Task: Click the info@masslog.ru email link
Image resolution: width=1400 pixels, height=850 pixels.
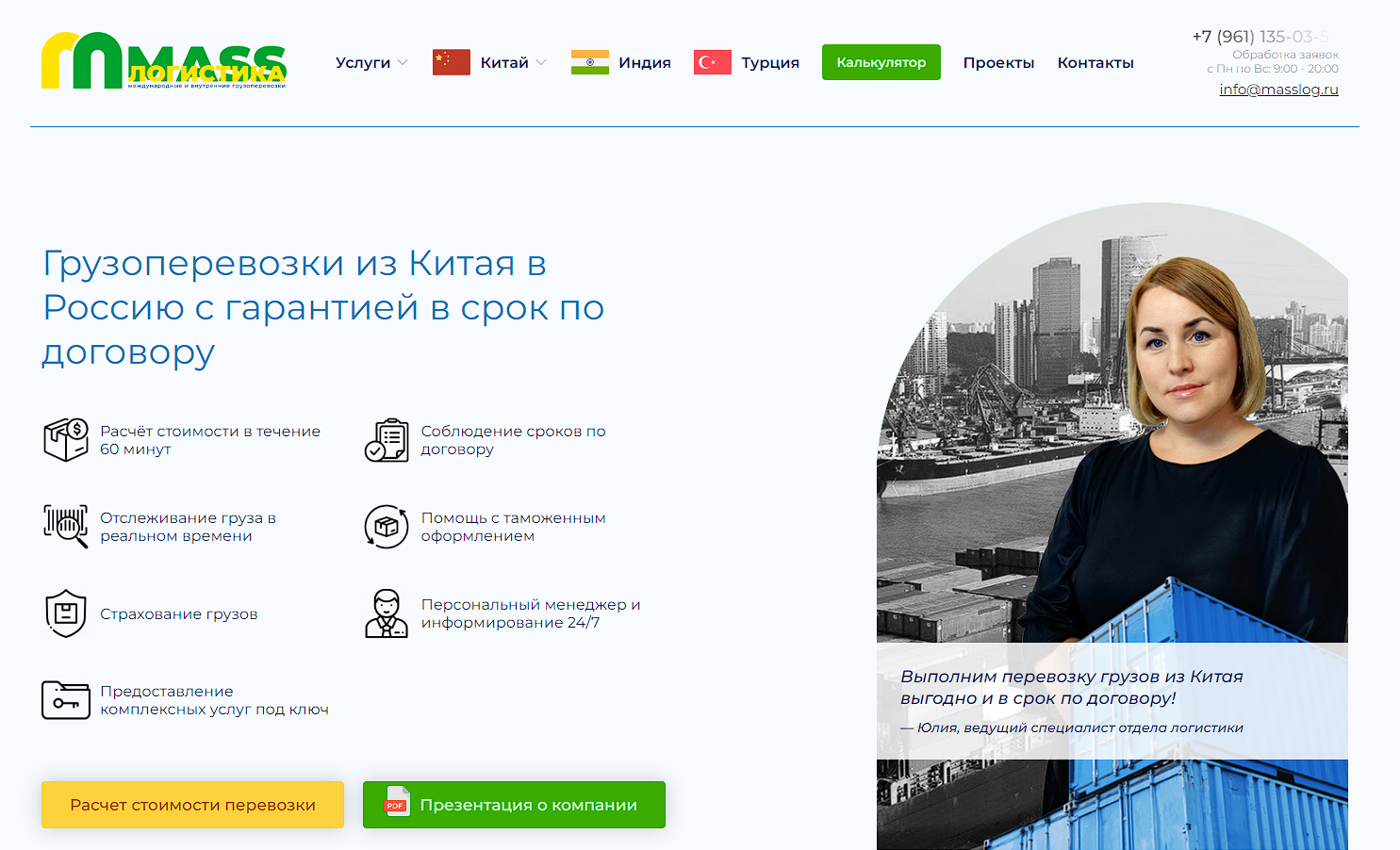Action: [x=1278, y=90]
